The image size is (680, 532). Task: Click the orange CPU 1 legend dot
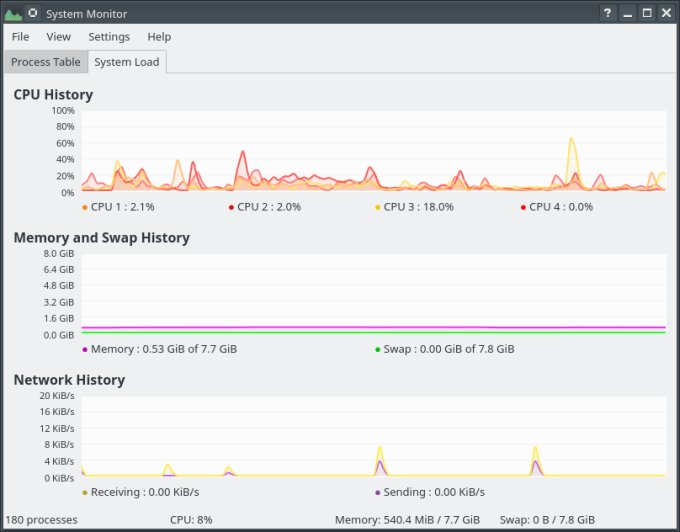[x=85, y=207]
